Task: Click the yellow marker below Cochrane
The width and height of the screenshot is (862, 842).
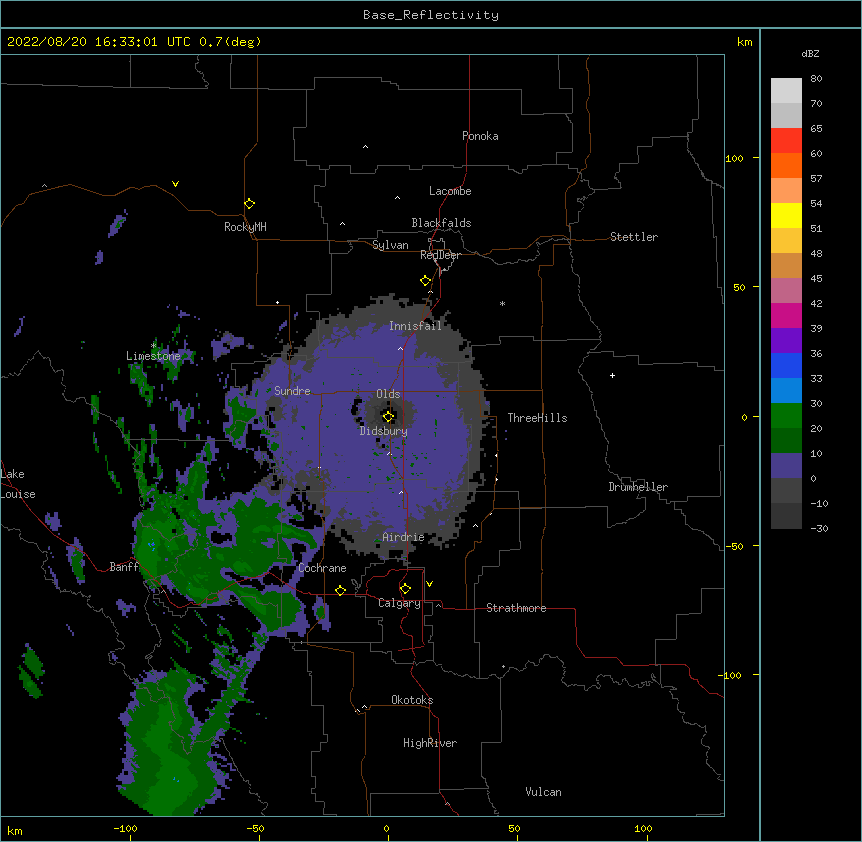Action: [x=340, y=590]
